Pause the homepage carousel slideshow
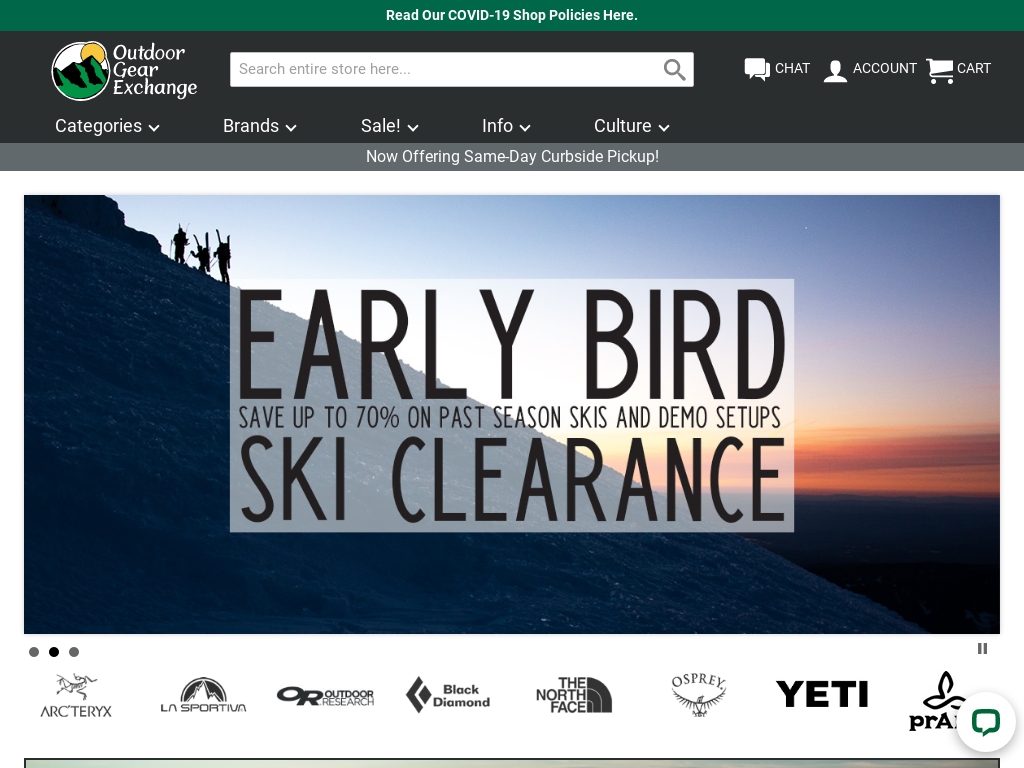 point(982,649)
